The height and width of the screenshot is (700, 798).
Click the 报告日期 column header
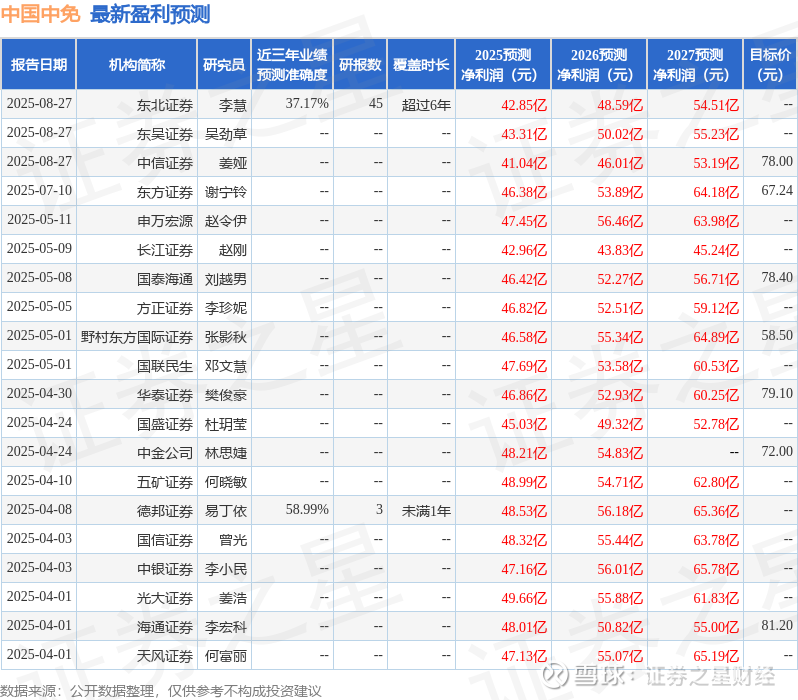(39, 65)
